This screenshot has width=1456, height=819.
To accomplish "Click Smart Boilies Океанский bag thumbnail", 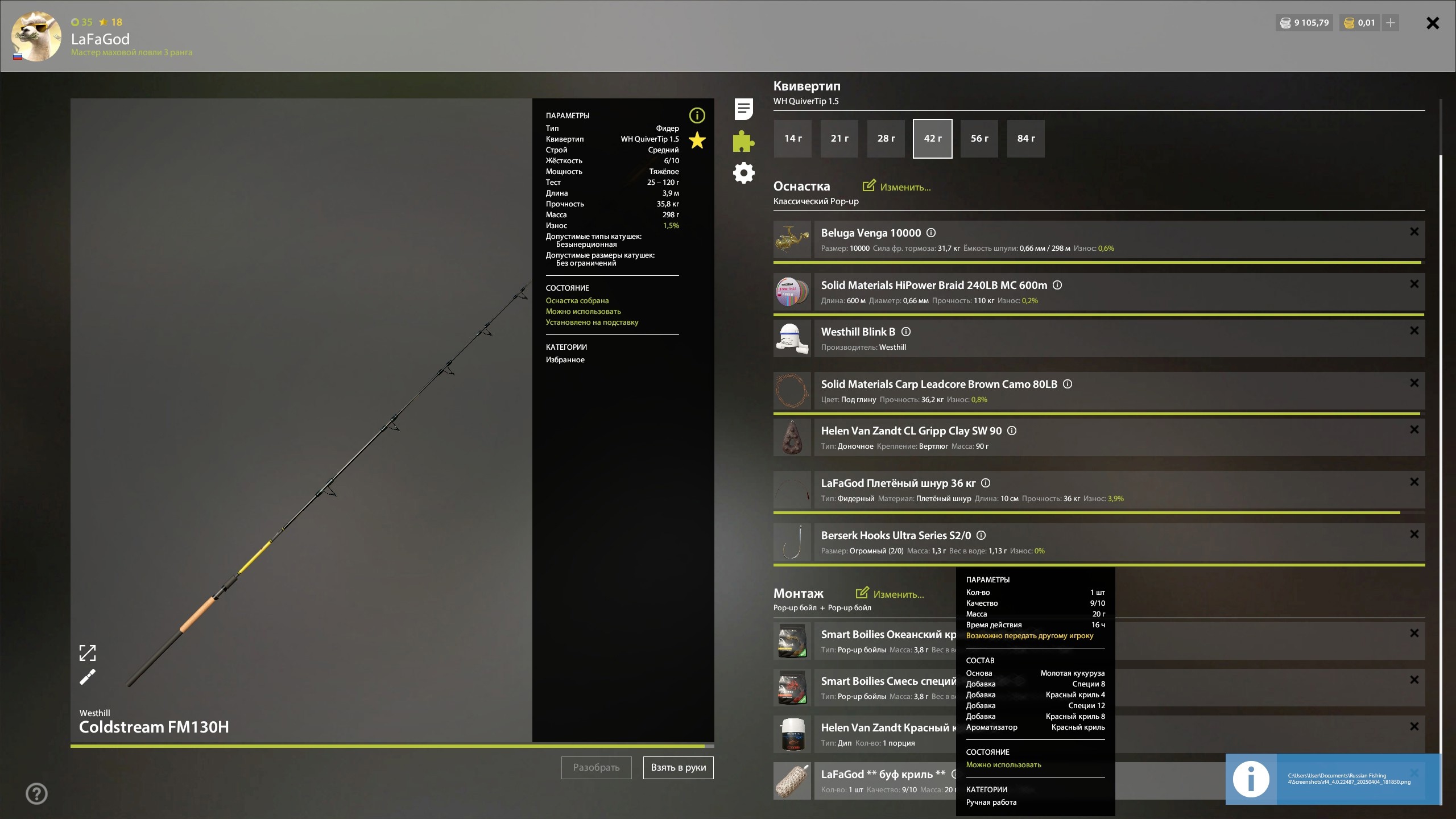I will [x=792, y=641].
